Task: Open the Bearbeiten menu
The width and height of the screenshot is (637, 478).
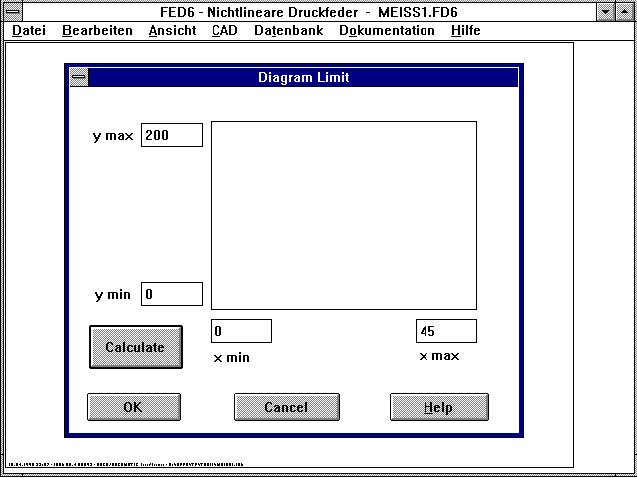Action: pos(97,30)
